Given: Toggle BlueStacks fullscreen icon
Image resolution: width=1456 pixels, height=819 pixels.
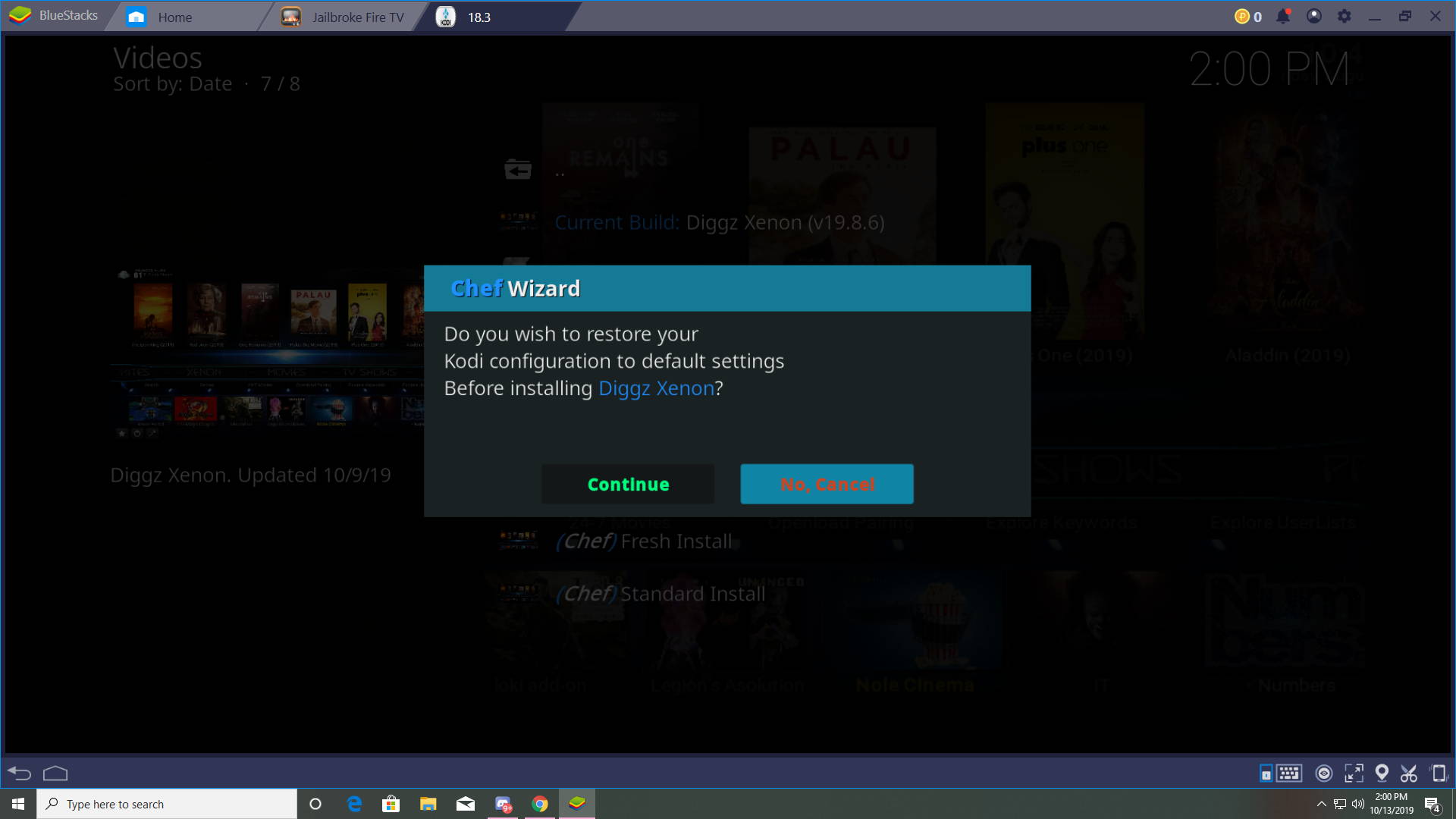Looking at the screenshot, I should [x=1354, y=773].
